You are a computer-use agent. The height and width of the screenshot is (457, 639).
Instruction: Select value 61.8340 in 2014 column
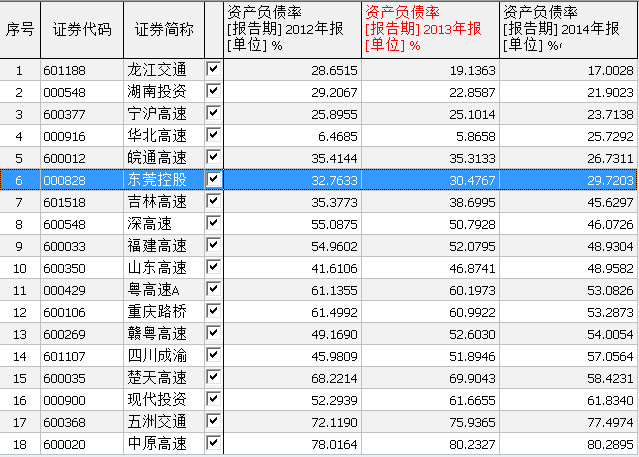[610, 401]
